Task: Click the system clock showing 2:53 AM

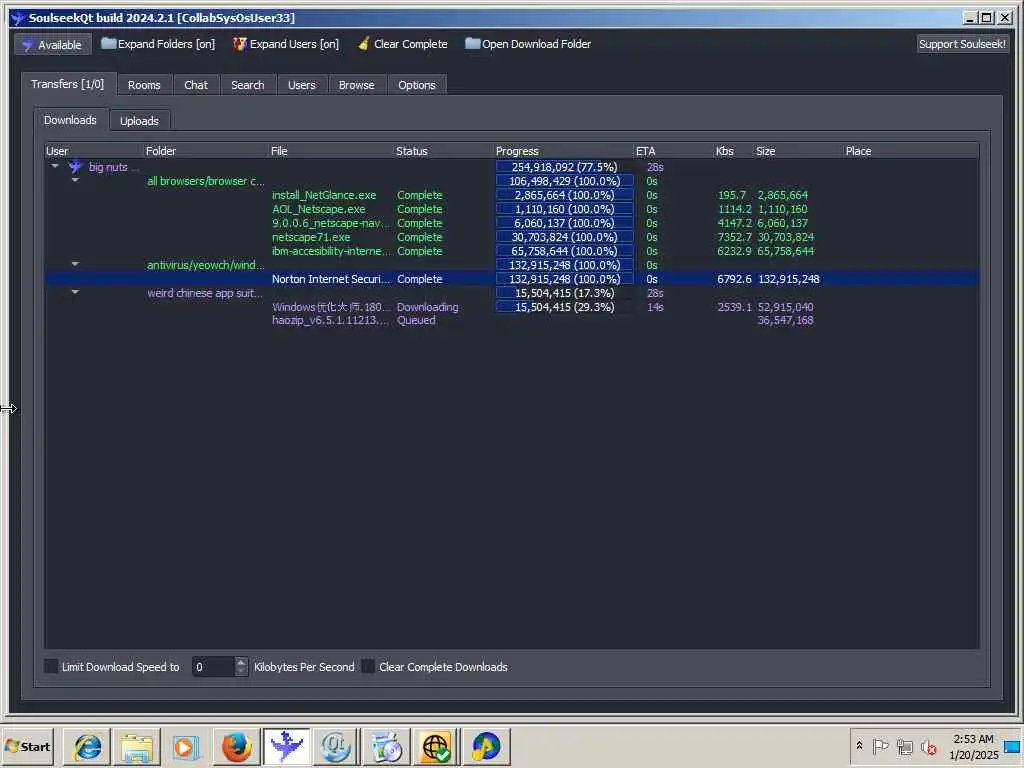Action: pos(973,746)
